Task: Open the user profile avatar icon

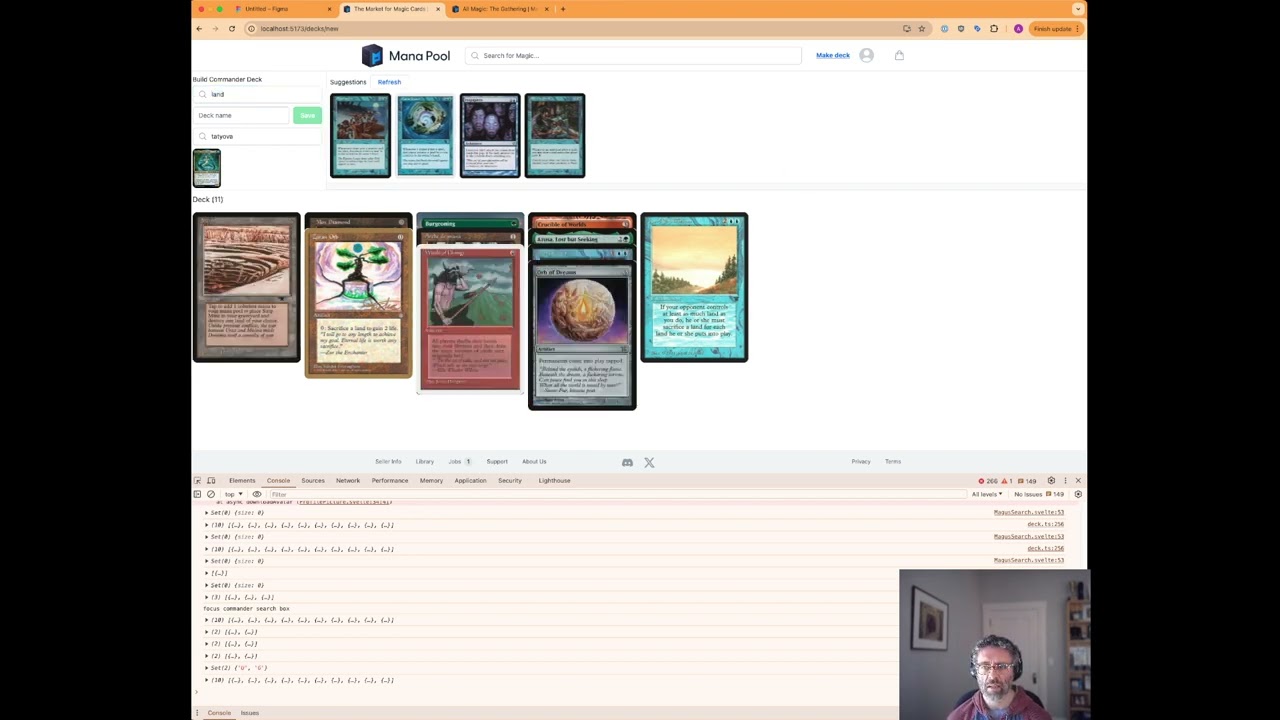Action: pyautogui.click(x=866, y=56)
